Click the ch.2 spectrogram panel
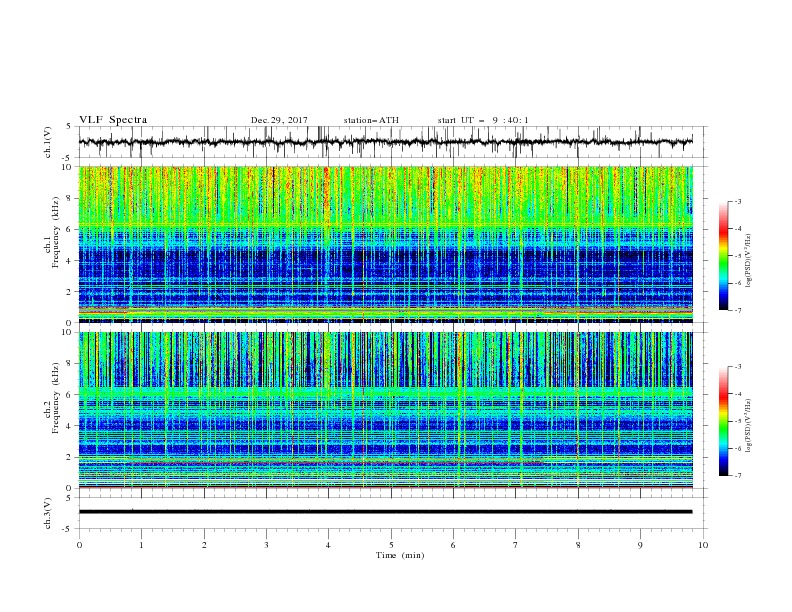The image size is (792, 612). [385, 410]
